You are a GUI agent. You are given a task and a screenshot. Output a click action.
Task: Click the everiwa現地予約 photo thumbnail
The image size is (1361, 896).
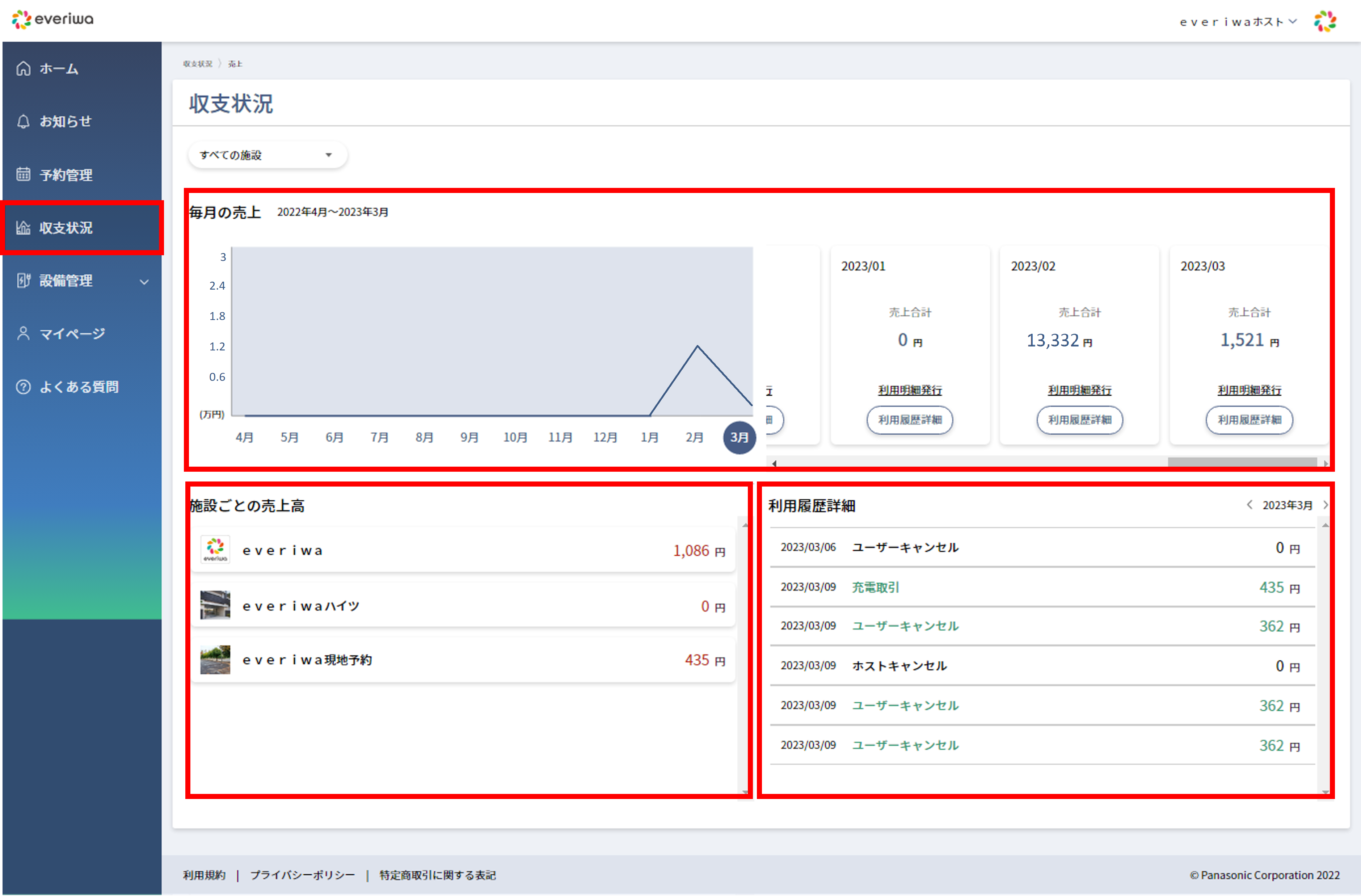pos(215,659)
